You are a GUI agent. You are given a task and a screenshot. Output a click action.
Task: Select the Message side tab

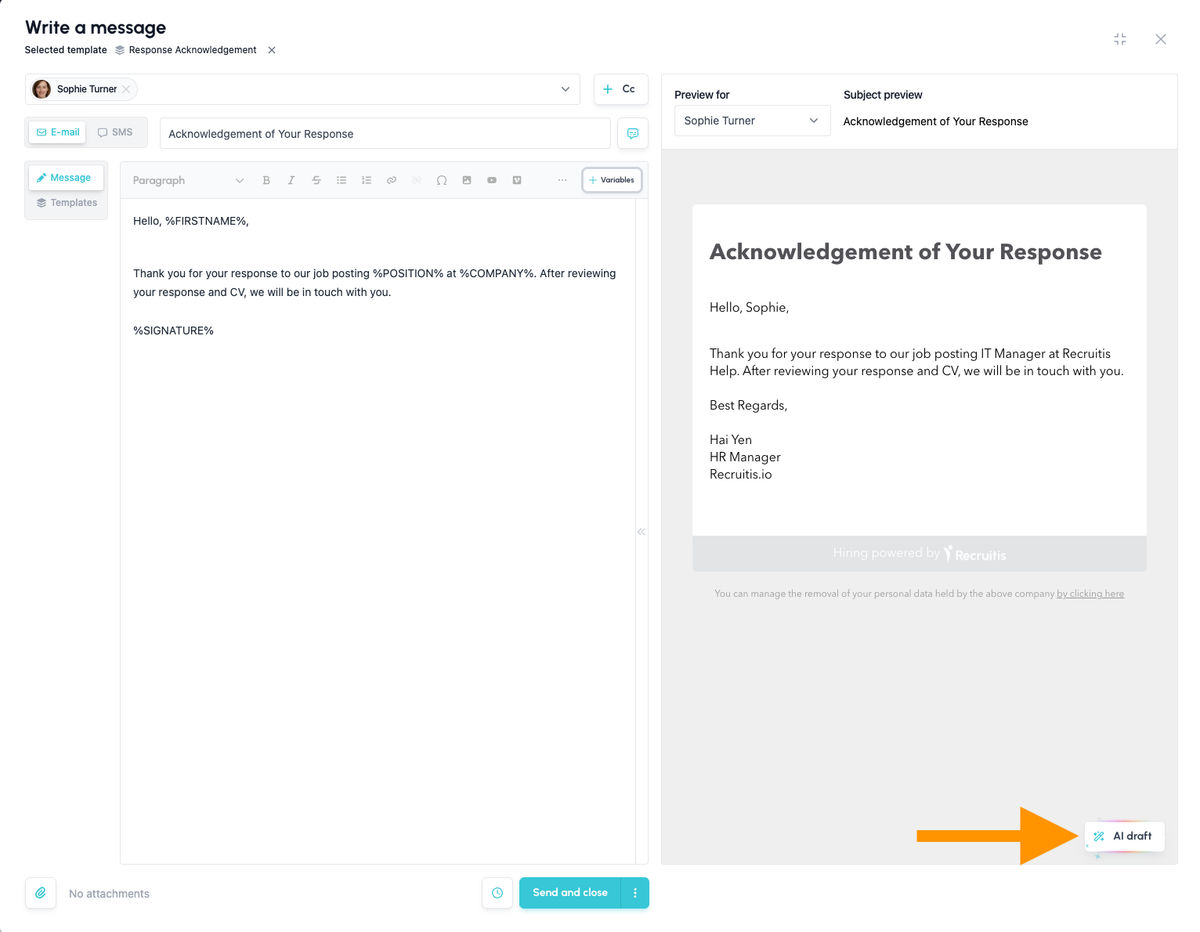(x=65, y=177)
